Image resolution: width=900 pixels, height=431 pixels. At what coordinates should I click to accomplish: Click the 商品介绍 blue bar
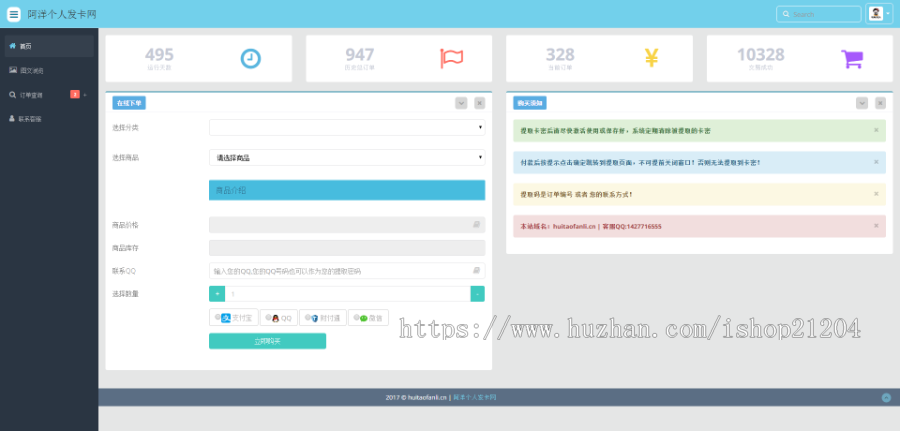(347, 190)
